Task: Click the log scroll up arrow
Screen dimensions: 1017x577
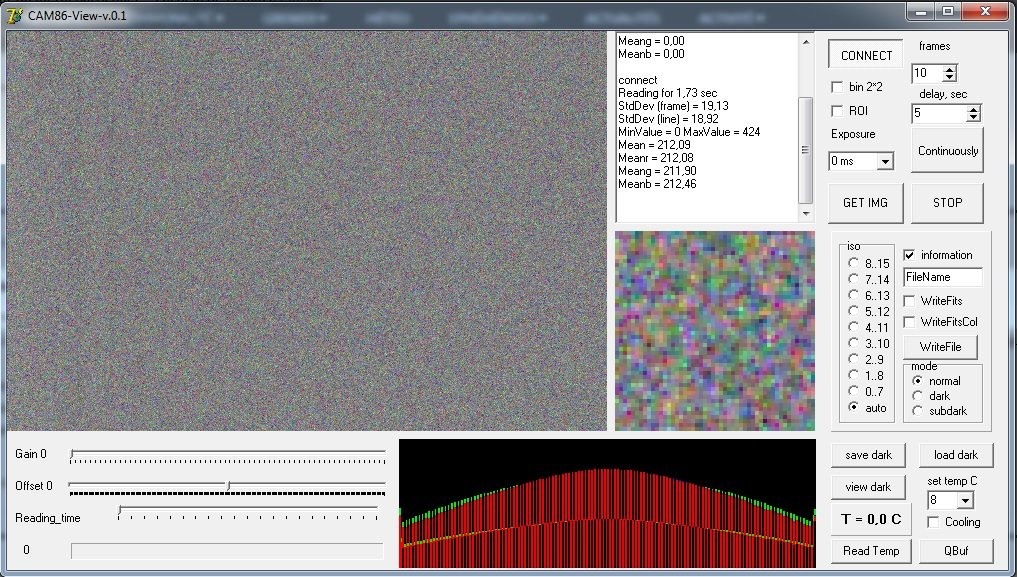Action: 806,42
